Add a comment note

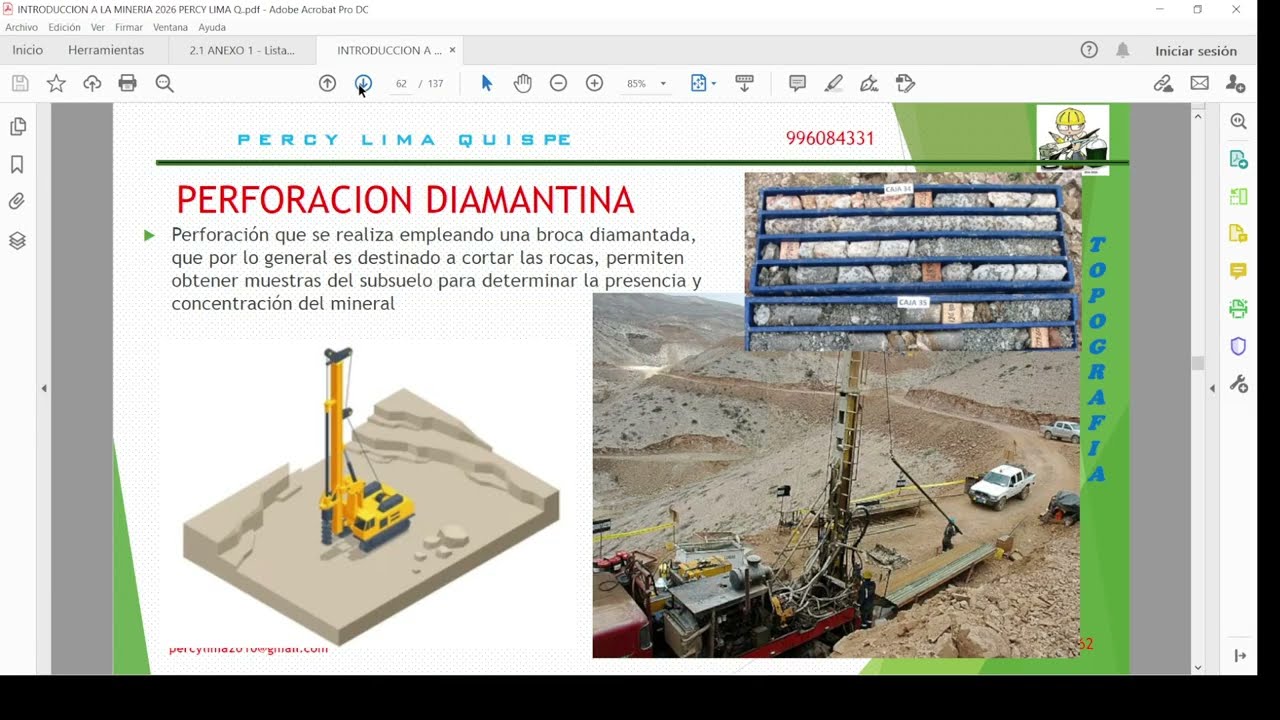(797, 84)
